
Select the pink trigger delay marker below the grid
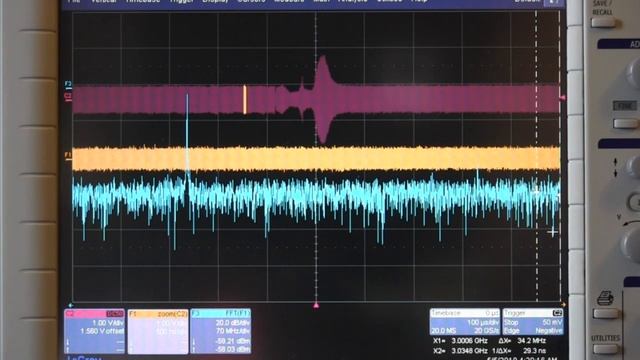click(x=316, y=305)
